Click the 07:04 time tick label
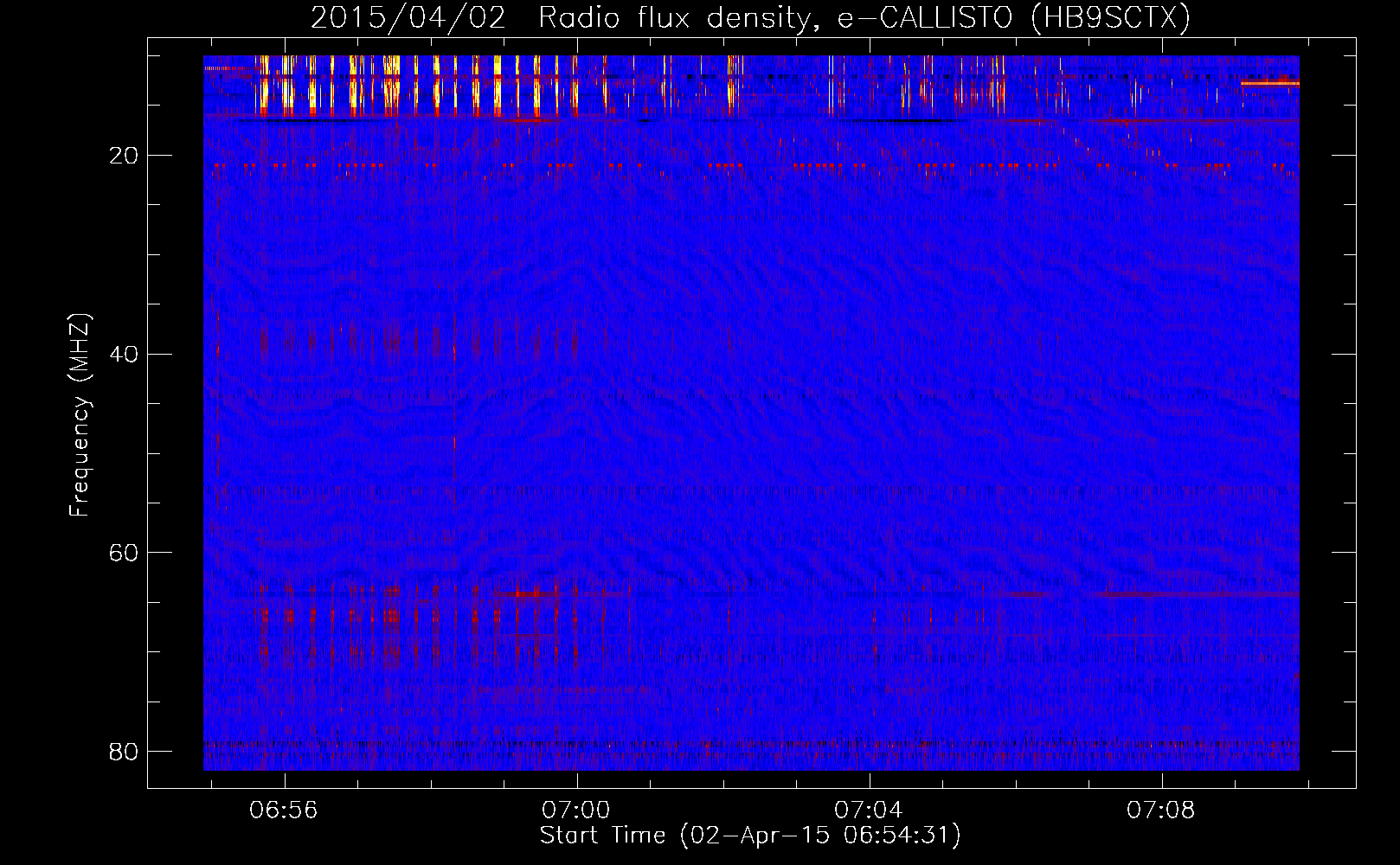 868,811
